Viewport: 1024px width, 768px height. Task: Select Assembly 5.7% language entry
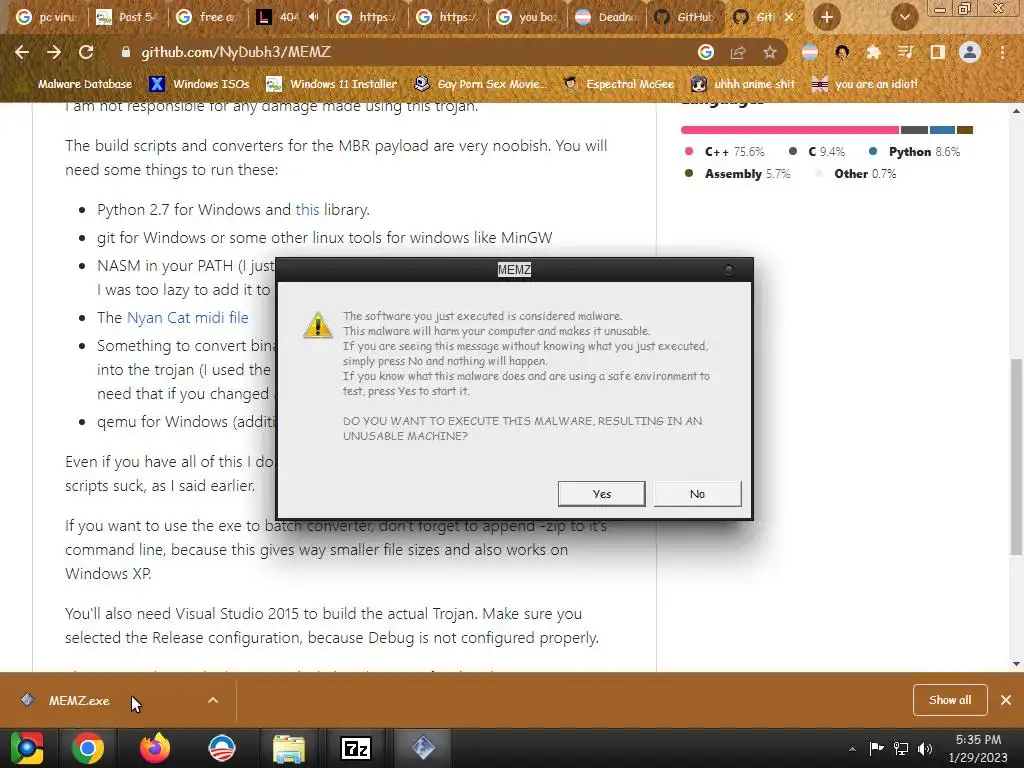click(737, 174)
